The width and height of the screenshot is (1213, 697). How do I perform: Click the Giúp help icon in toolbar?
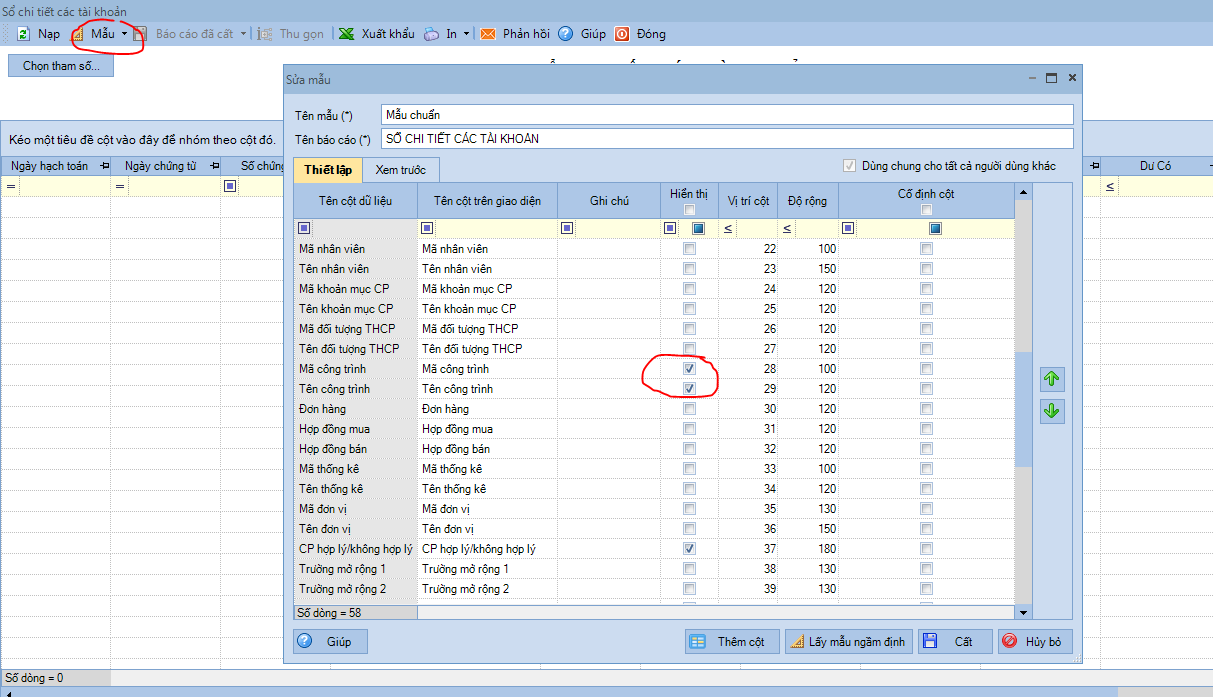coord(566,34)
